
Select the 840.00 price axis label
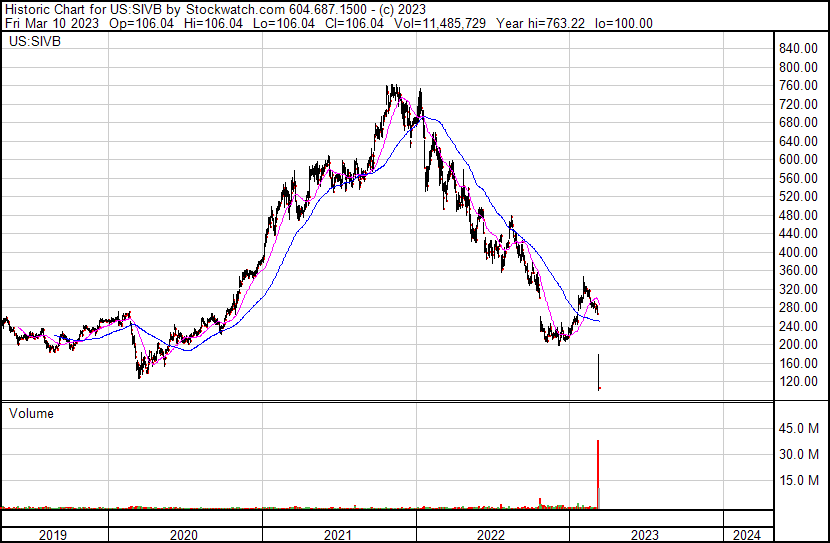coord(798,49)
